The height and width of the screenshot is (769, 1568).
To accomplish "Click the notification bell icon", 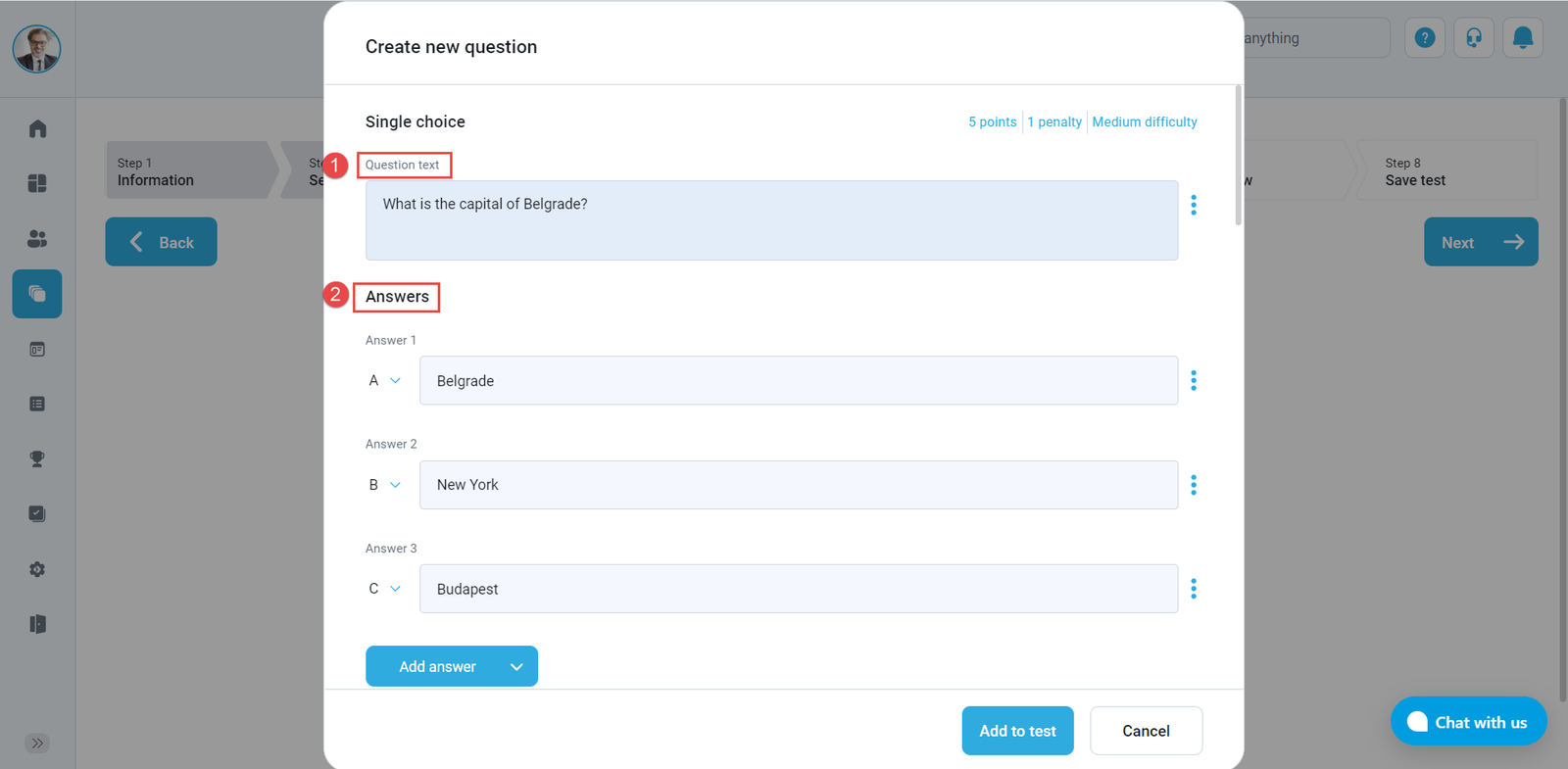I will (1522, 38).
